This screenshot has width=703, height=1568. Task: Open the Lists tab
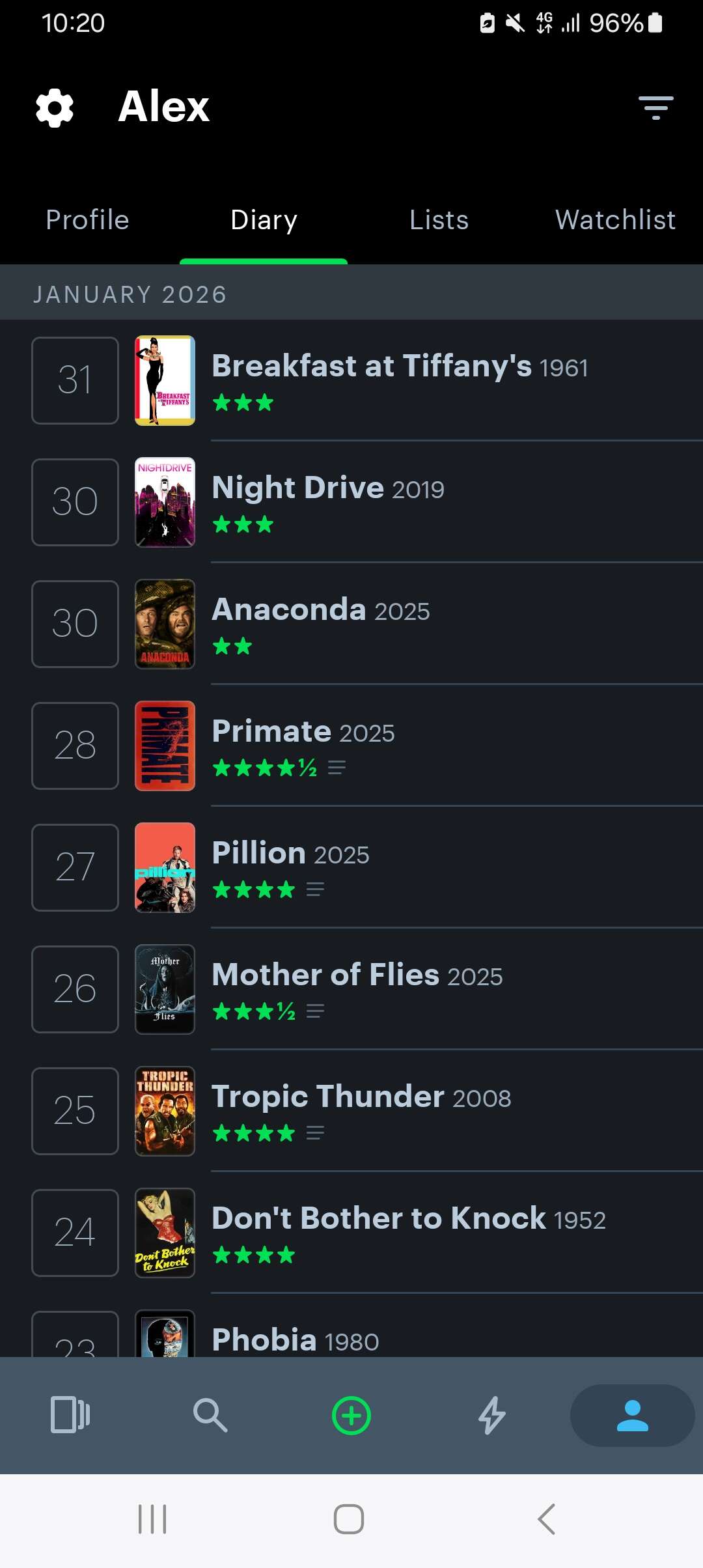point(439,220)
